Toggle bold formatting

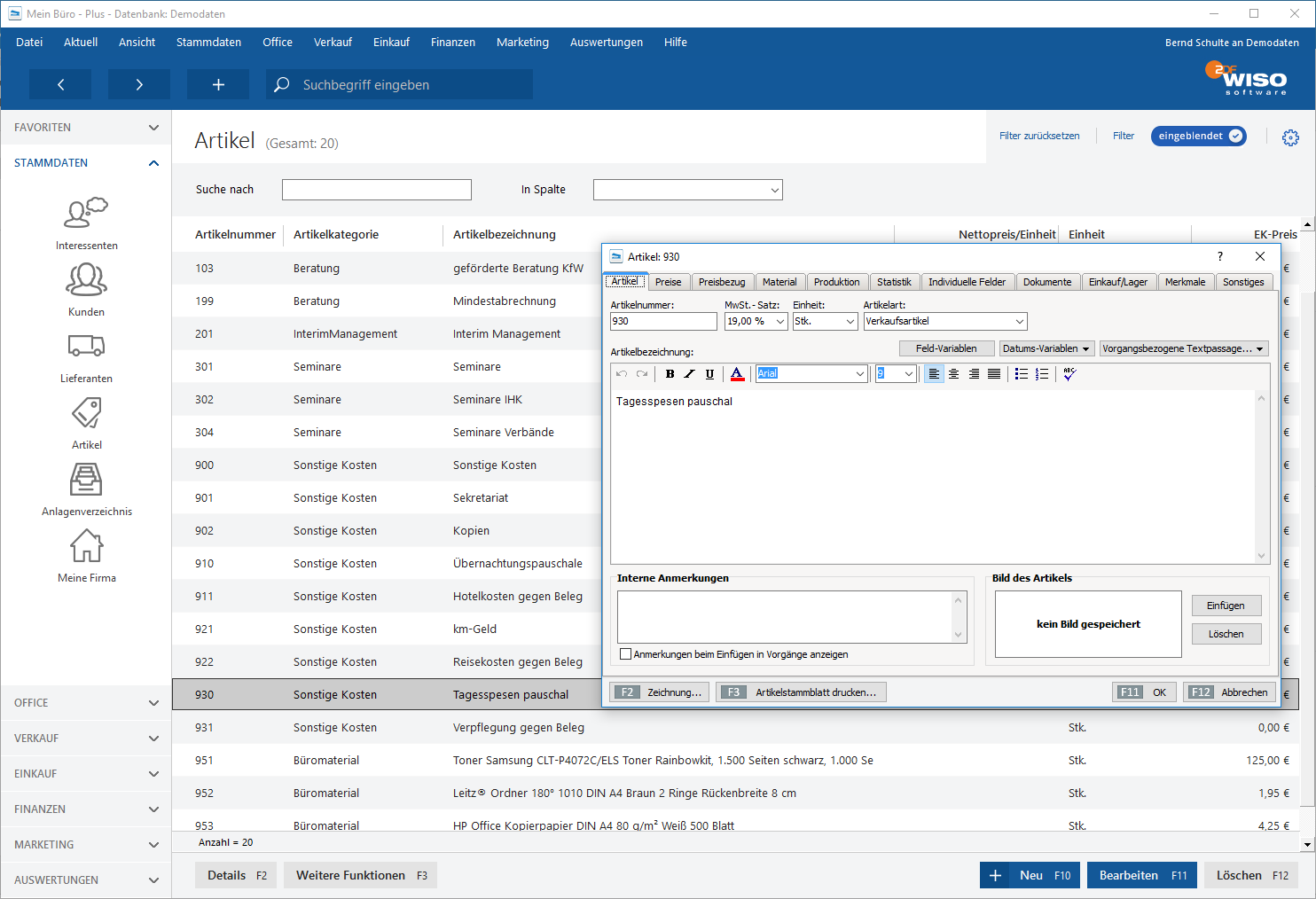tap(670, 374)
